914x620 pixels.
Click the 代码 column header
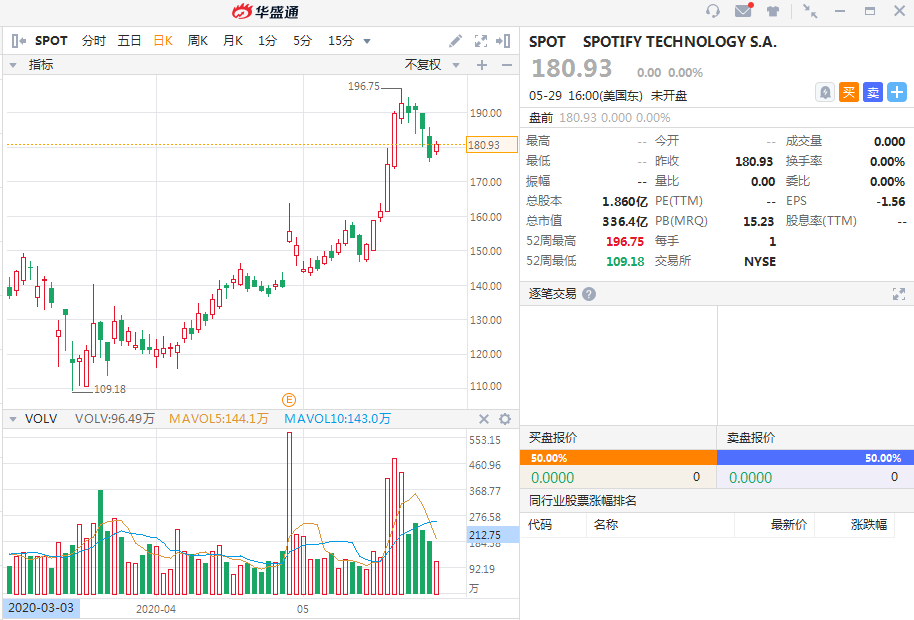tap(540, 524)
